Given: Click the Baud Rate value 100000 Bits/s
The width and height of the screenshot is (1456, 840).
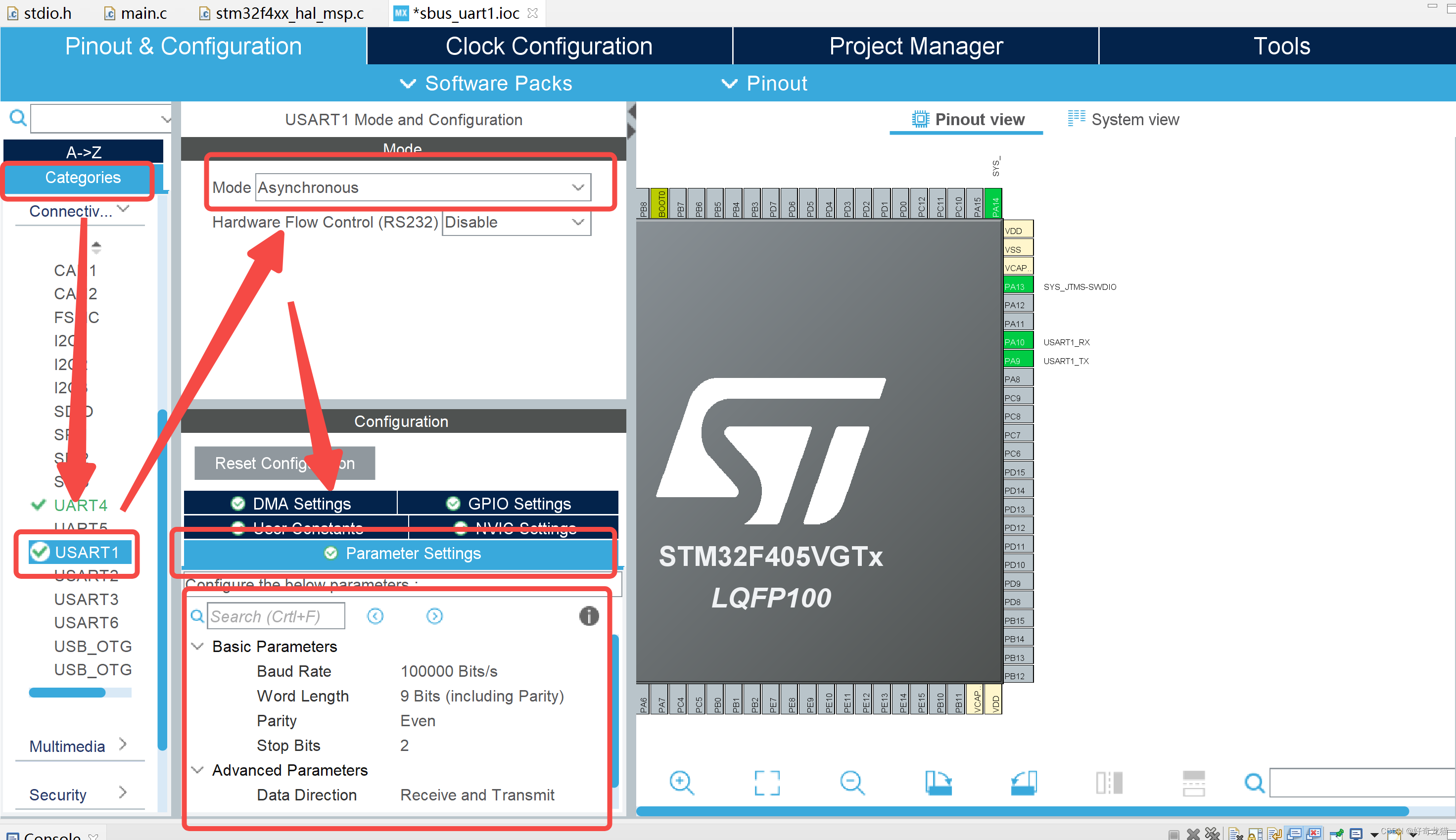Looking at the screenshot, I should (449, 671).
